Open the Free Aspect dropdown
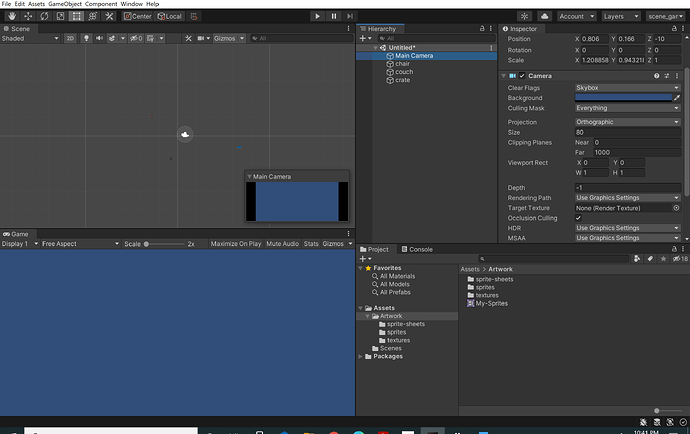Viewport: 690px width, 434px height. 80,244
